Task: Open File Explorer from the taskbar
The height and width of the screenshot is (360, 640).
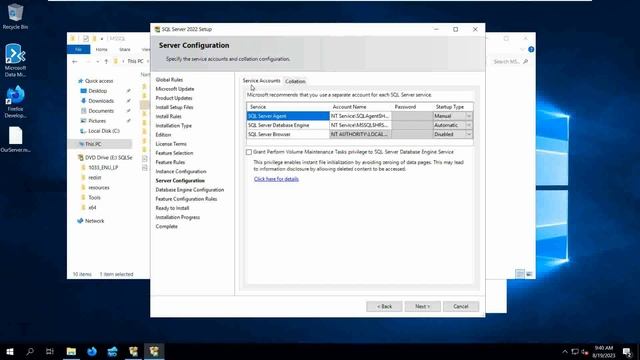Action: [71, 351]
